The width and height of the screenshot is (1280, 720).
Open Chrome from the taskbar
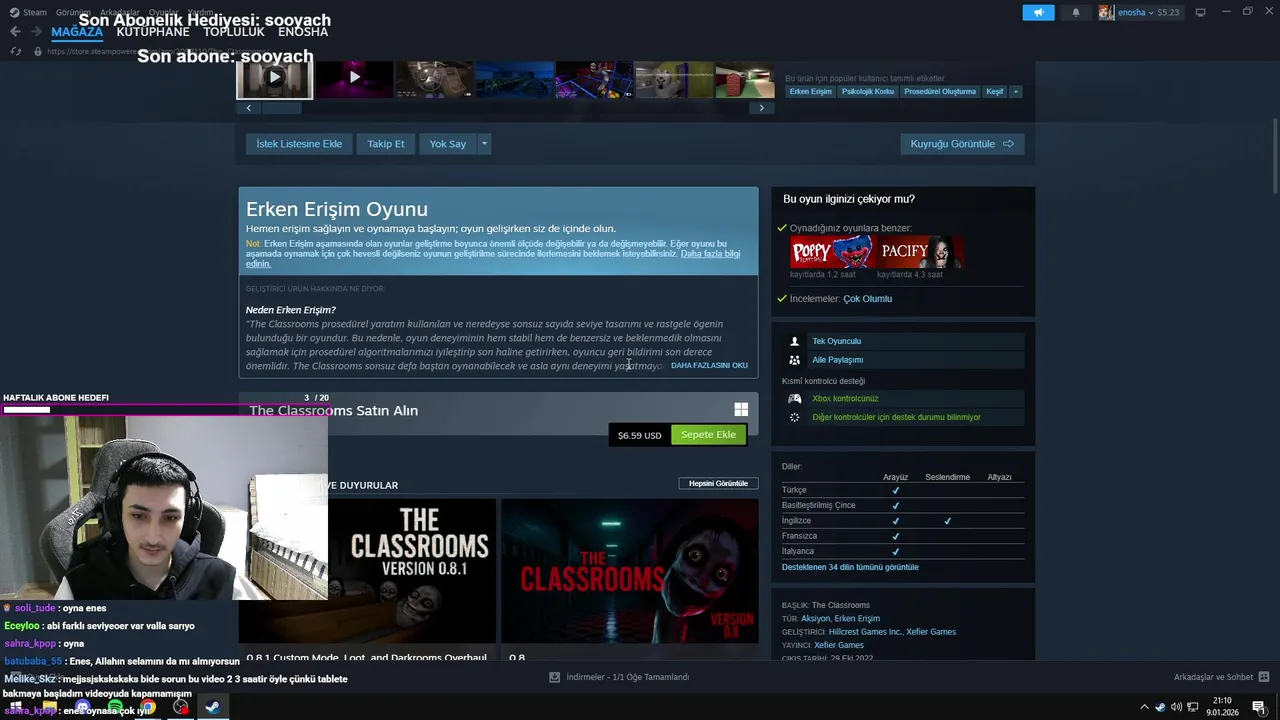[x=148, y=707]
